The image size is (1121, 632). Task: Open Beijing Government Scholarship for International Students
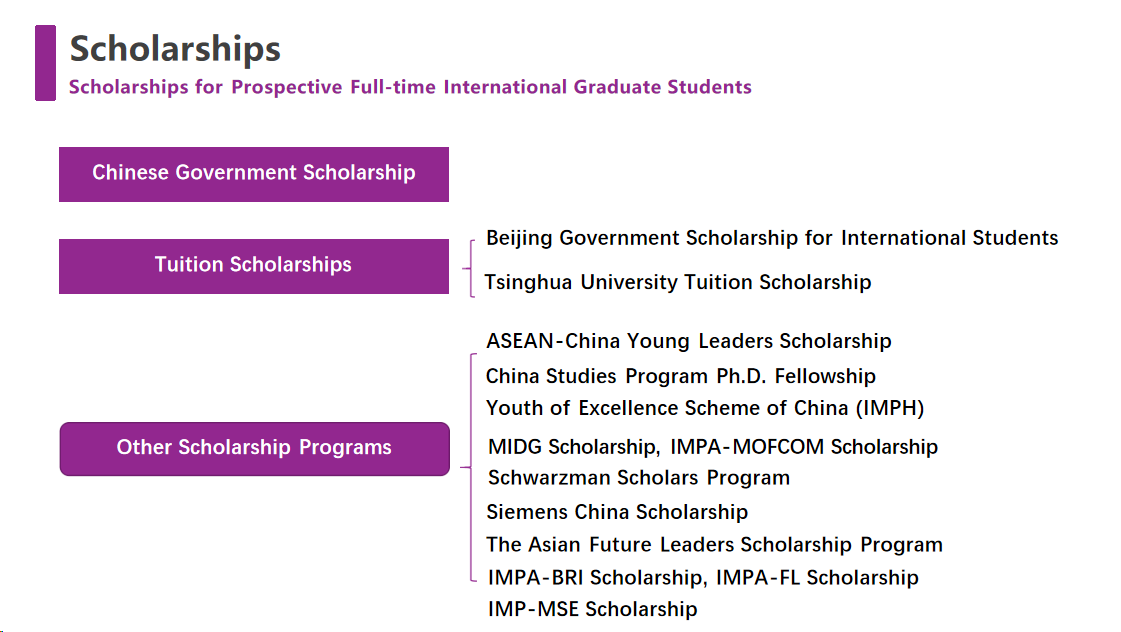click(772, 238)
